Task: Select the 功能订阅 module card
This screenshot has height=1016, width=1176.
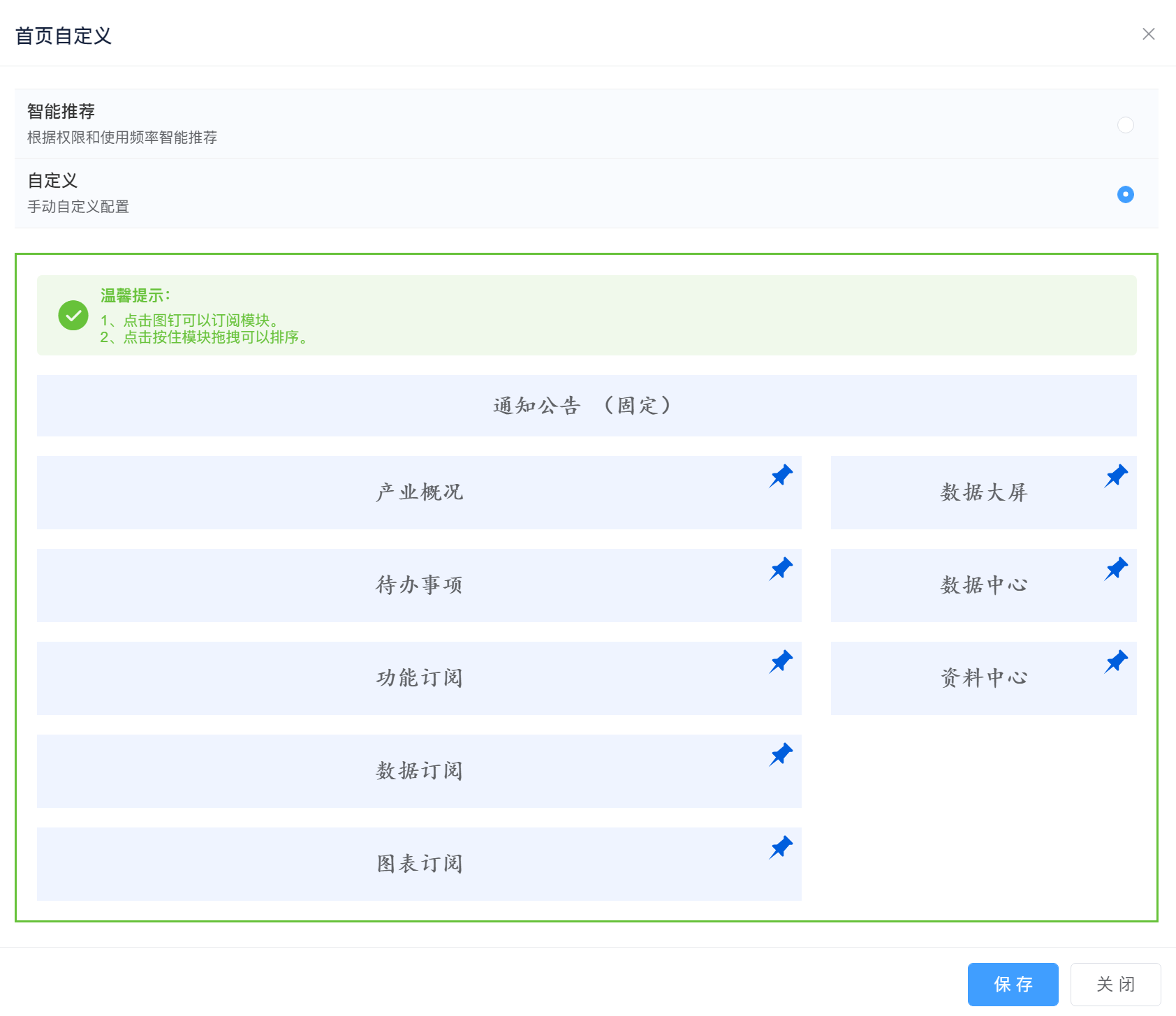Action: (x=419, y=678)
